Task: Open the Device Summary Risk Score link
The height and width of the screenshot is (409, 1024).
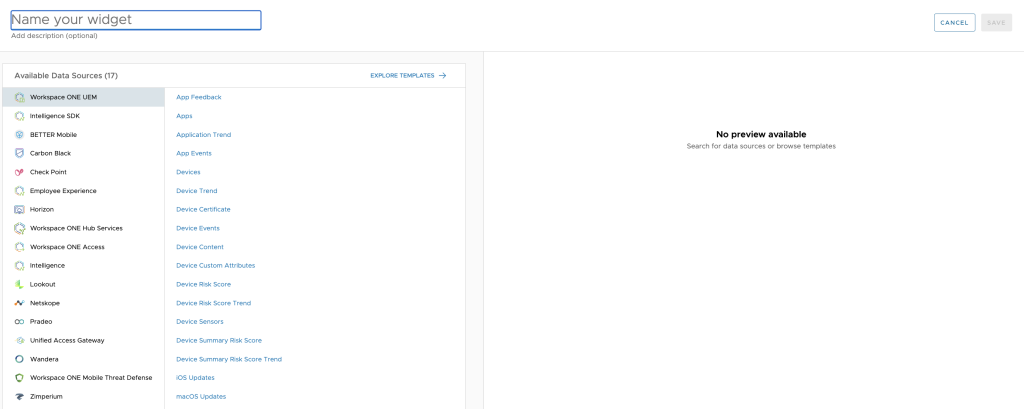Action: pos(219,340)
